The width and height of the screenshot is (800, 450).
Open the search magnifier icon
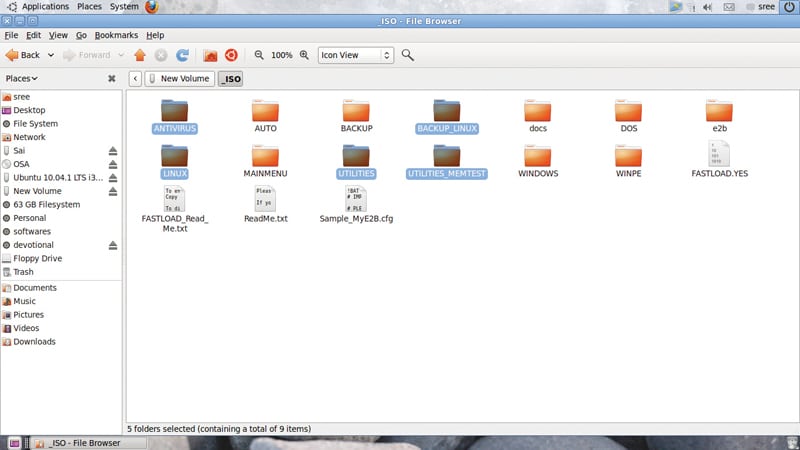point(408,55)
